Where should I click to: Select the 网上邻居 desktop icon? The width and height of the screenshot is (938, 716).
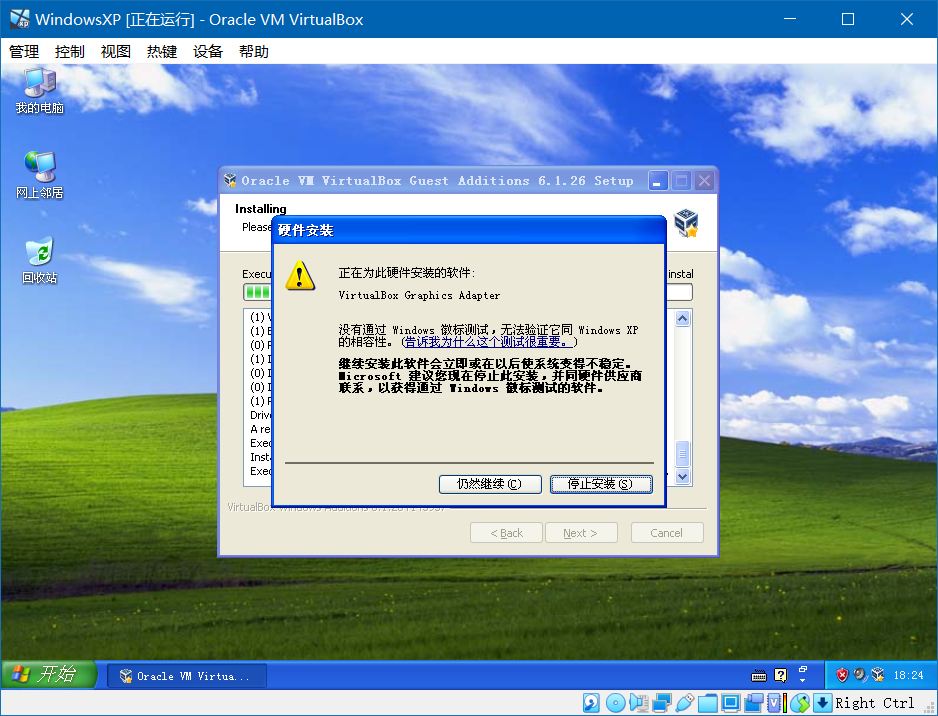point(39,175)
